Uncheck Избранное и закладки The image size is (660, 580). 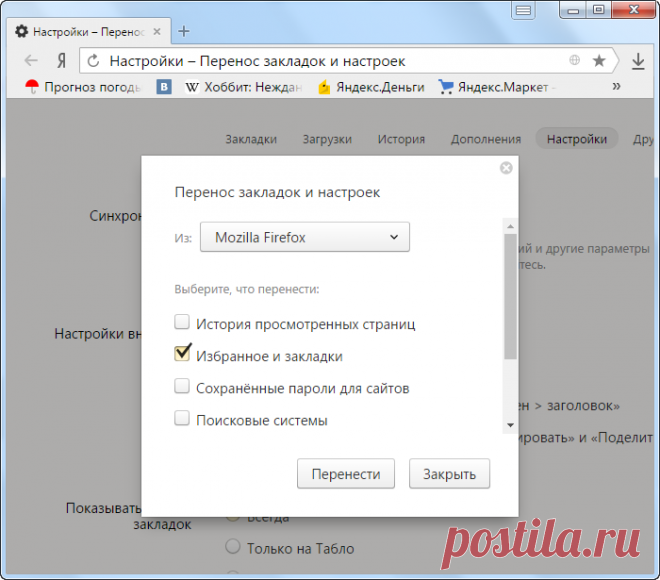pyautogui.click(x=182, y=353)
